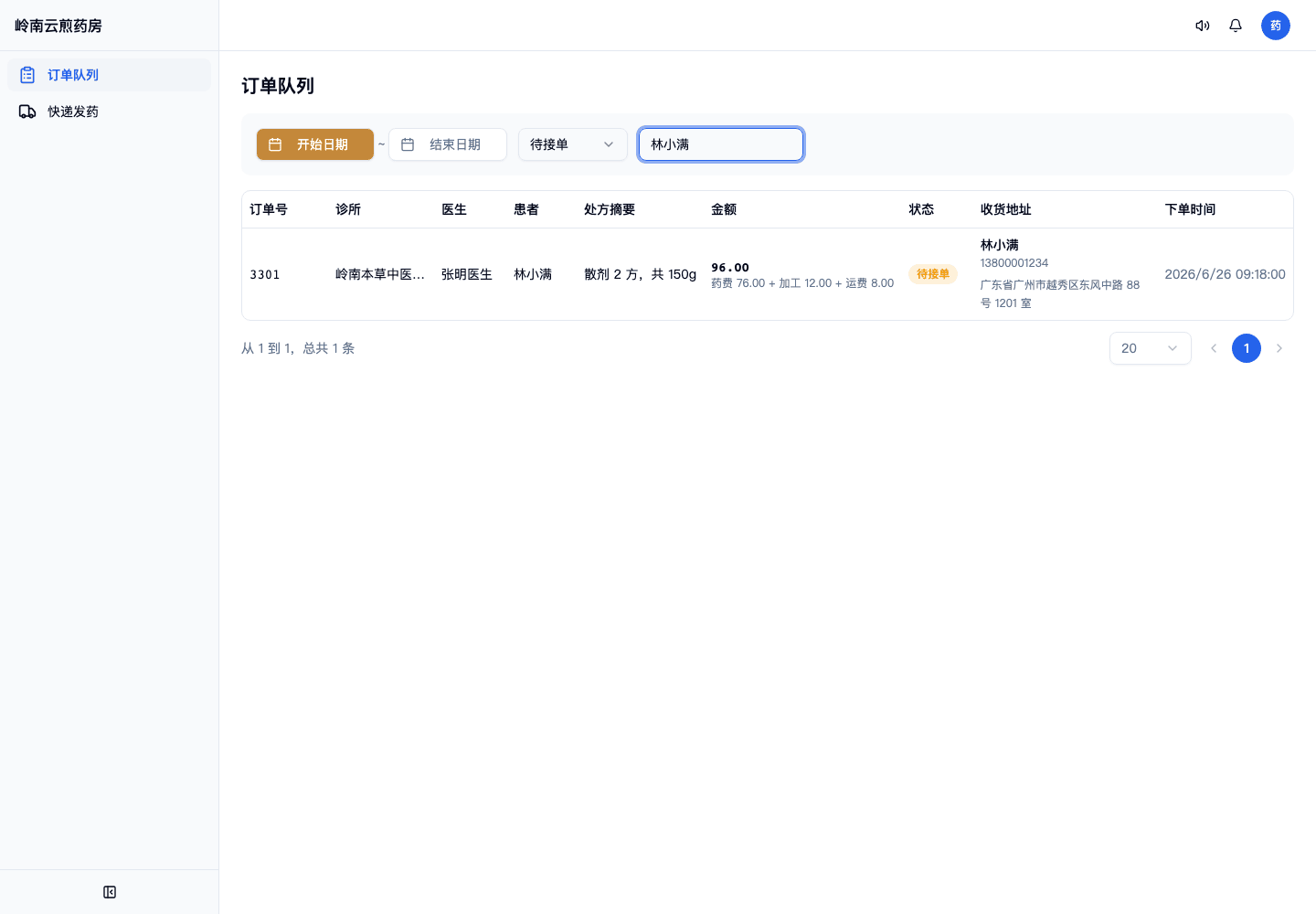
Task: Click the 诊所 column header
Action: pyautogui.click(x=348, y=209)
